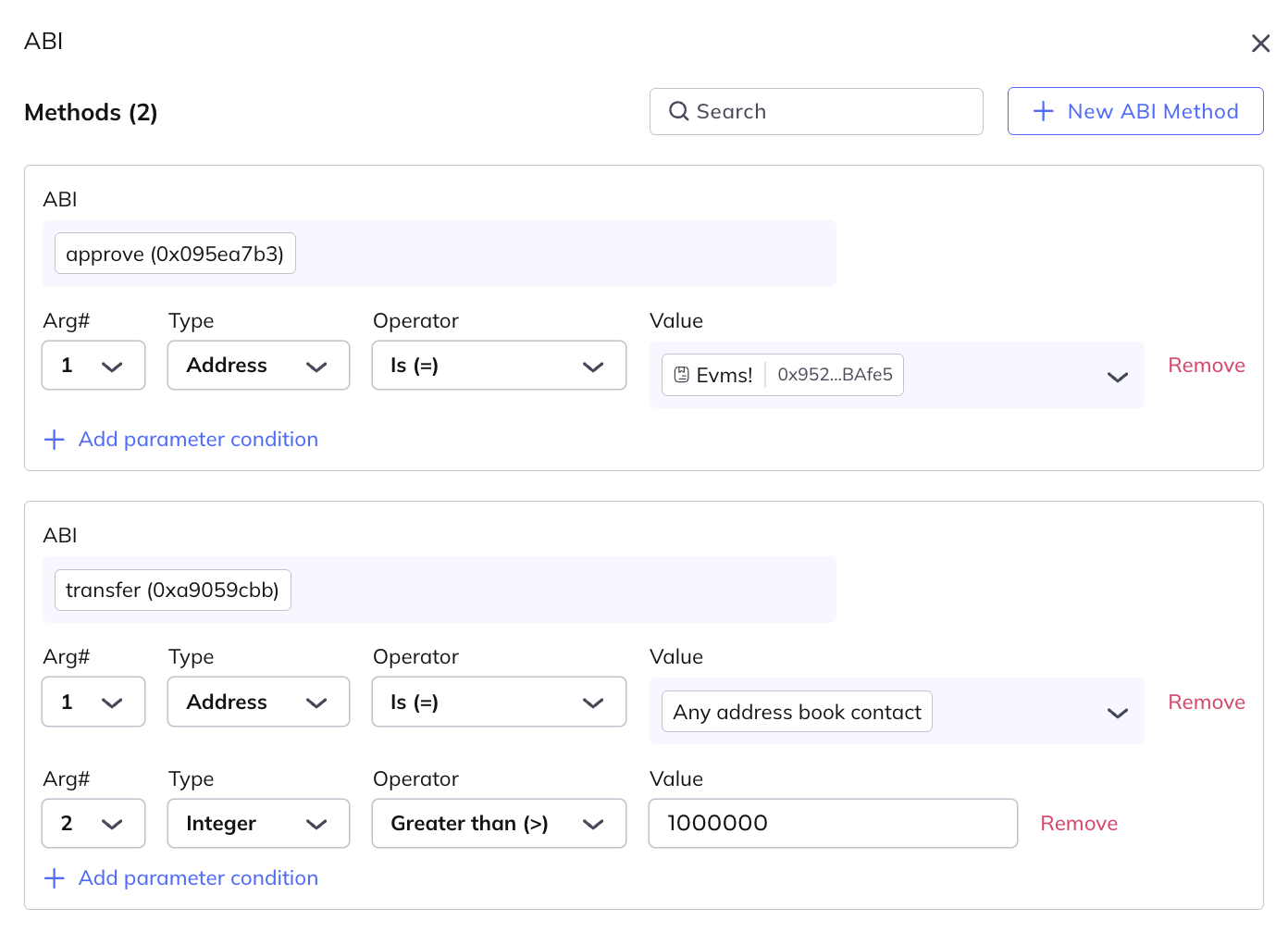Expand the Evms! value dropdown chevron
The width and height of the screenshot is (1288, 933).
(x=1117, y=377)
